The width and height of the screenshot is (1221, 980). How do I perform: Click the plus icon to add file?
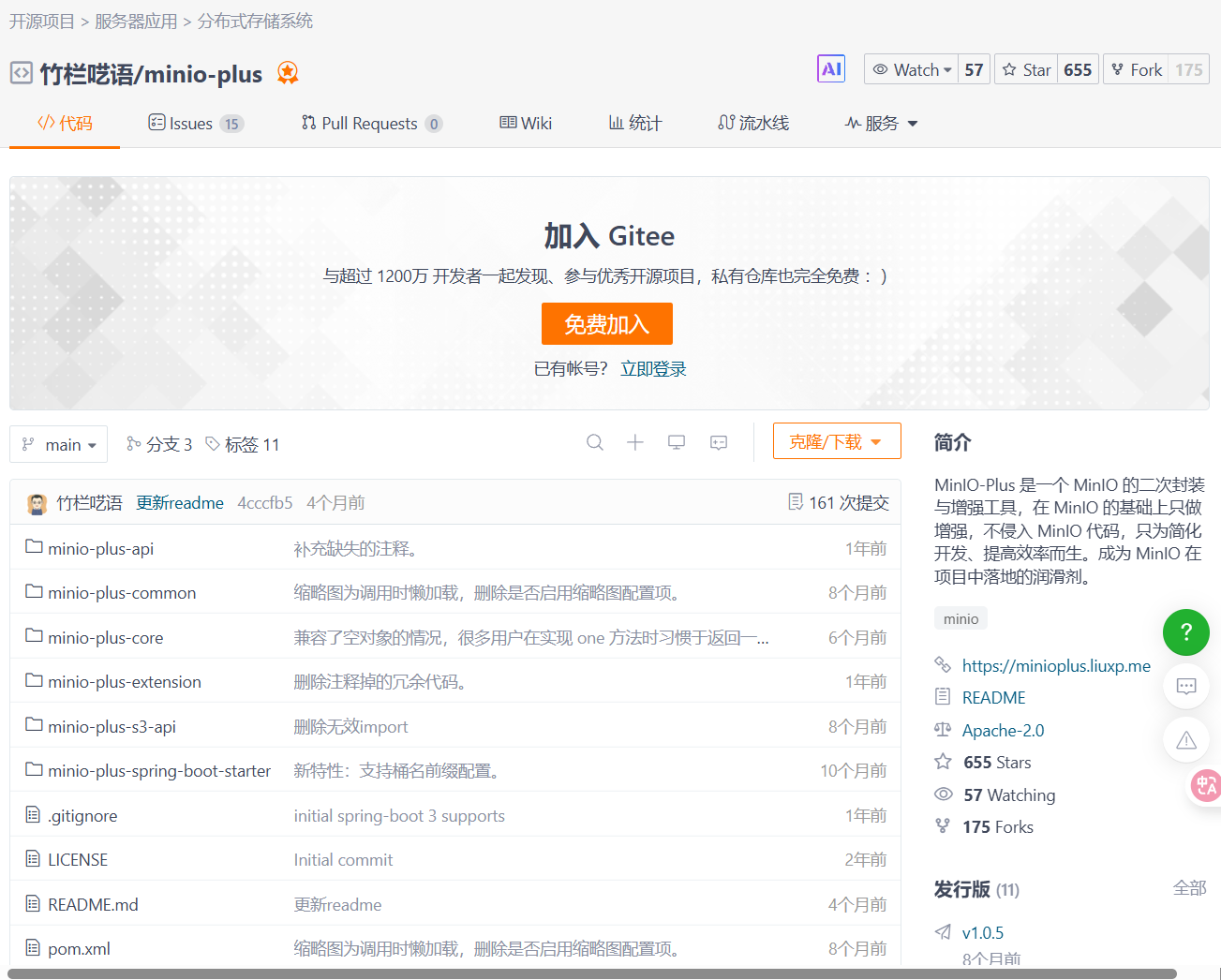pos(635,442)
